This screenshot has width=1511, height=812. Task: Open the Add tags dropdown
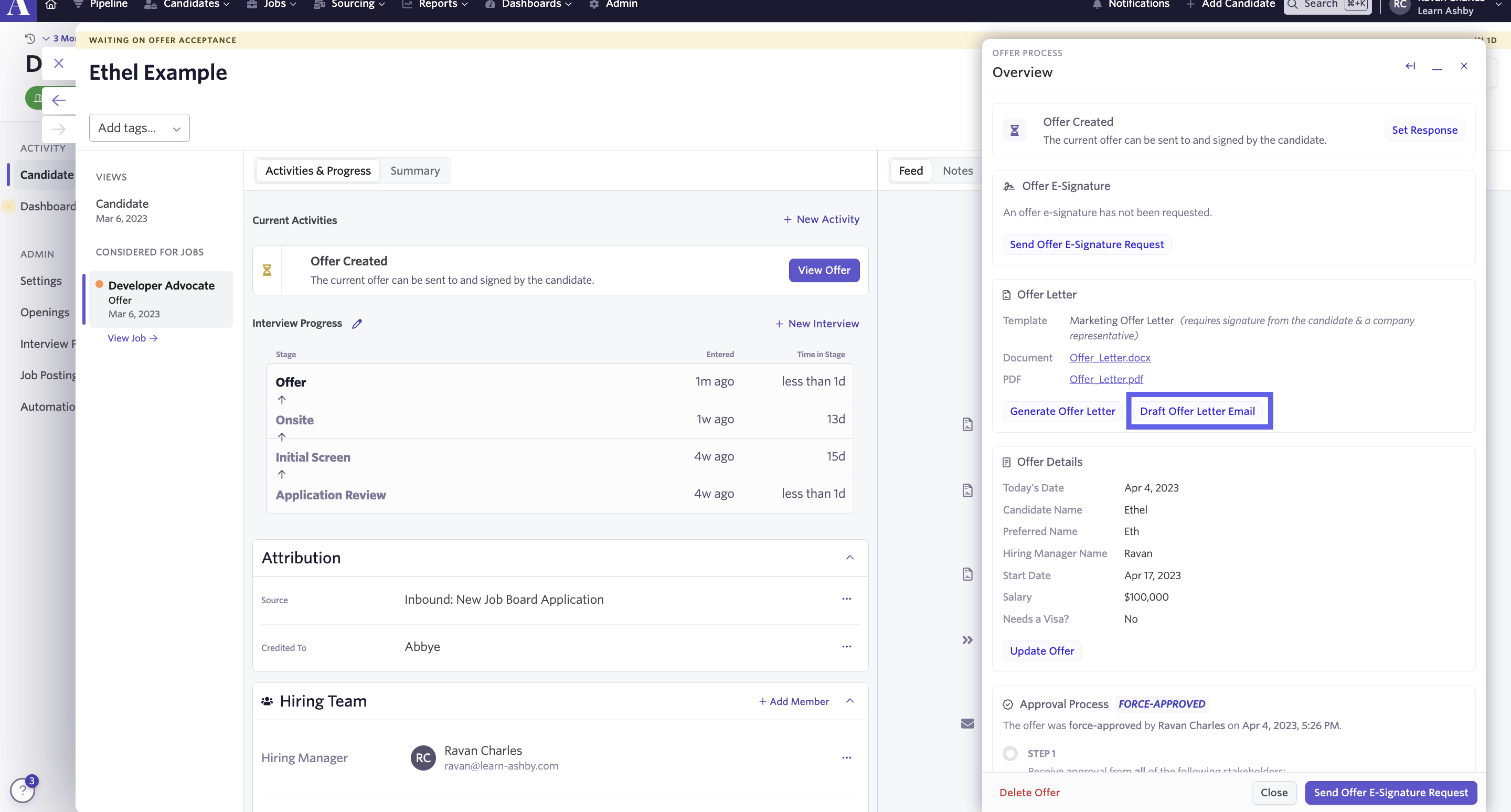(139, 128)
